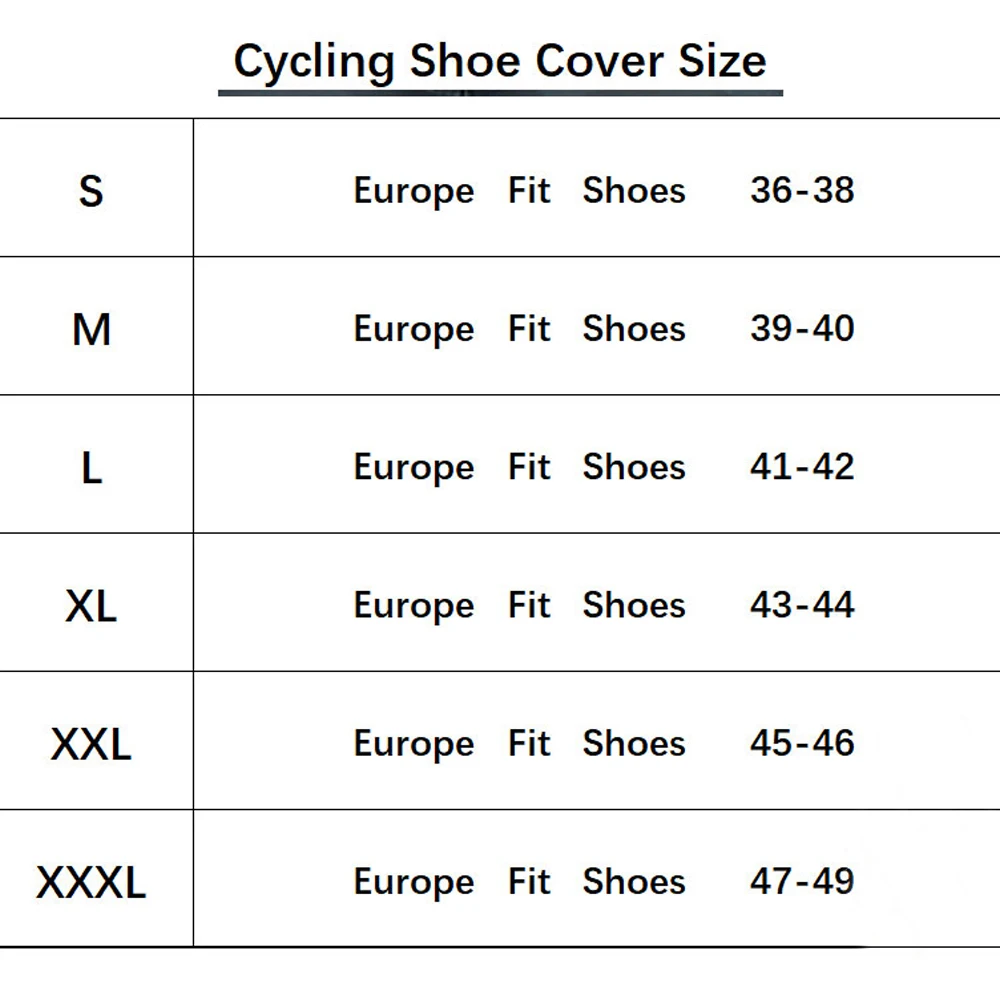Image resolution: width=1000 pixels, height=1000 pixels.
Task: Click the 39-40 shoe size range
Action: tap(802, 329)
